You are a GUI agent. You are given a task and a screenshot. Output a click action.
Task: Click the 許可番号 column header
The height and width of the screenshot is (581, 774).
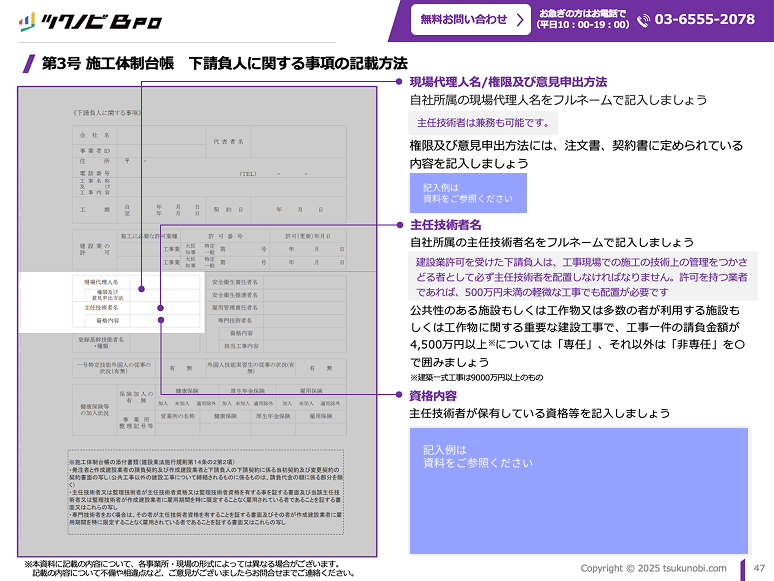pos(226,236)
